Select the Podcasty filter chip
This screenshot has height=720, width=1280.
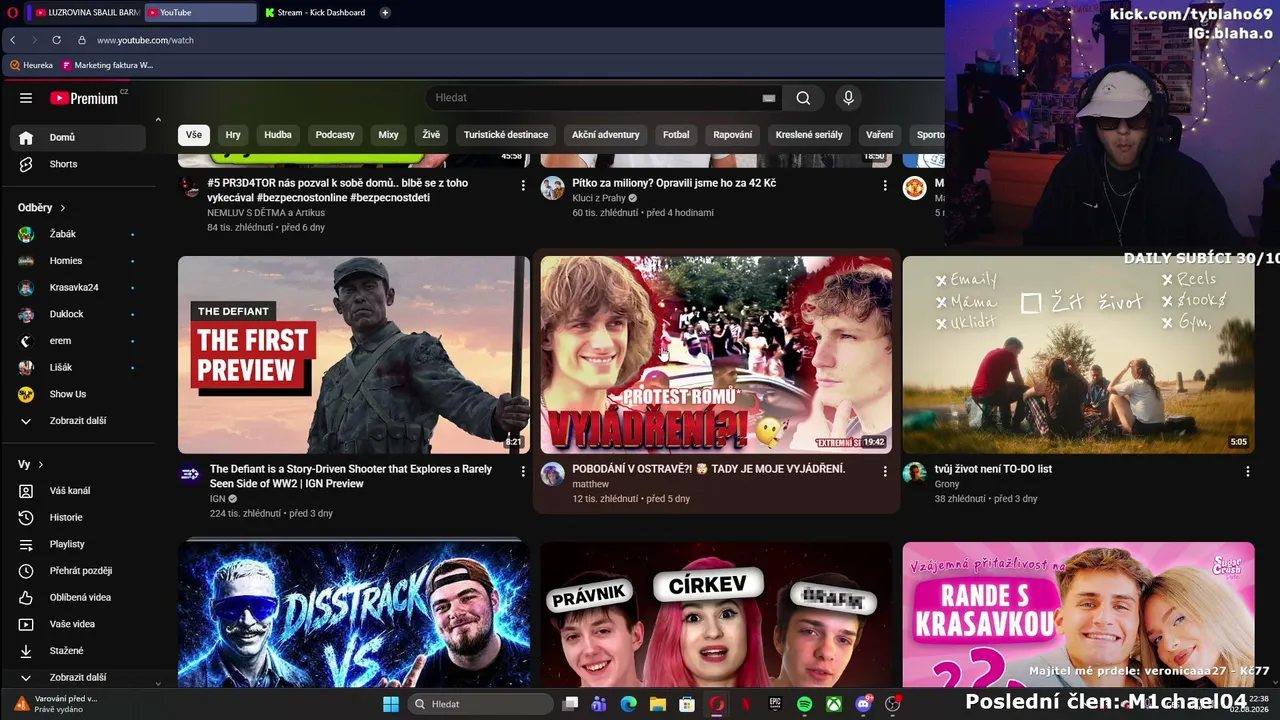coord(335,135)
